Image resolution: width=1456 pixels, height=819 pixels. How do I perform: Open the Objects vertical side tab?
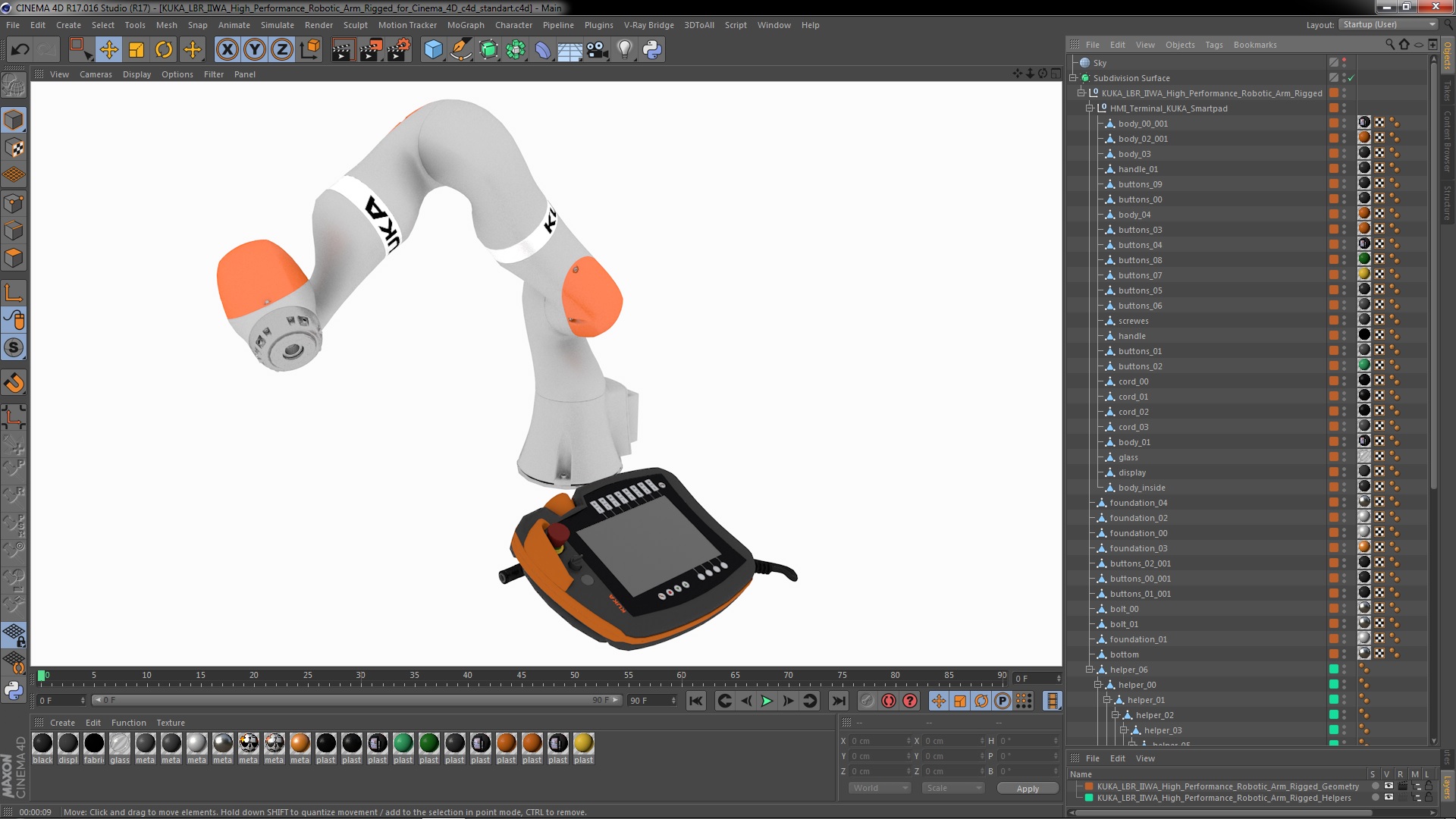click(x=1448, y=56)
